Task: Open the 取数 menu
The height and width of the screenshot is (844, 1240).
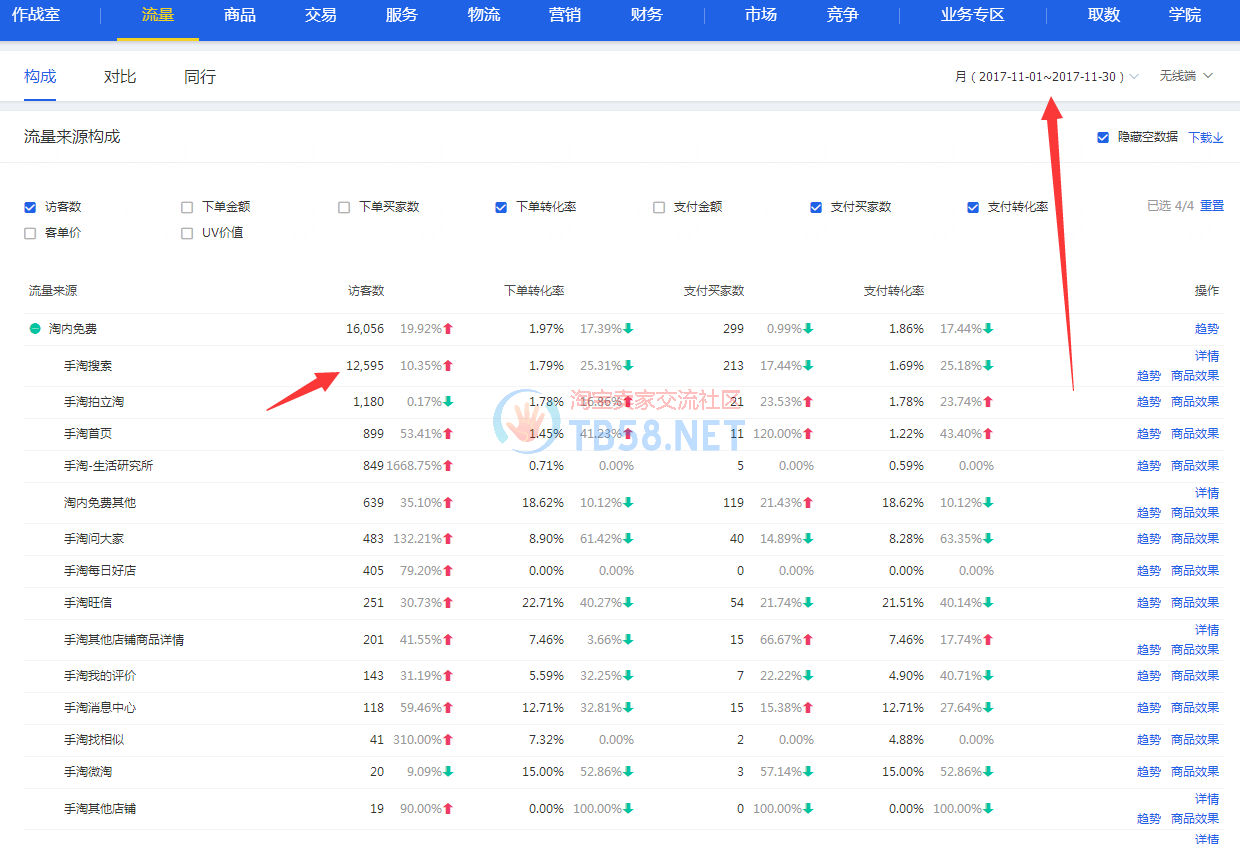Action: (x=1104, y=15)
